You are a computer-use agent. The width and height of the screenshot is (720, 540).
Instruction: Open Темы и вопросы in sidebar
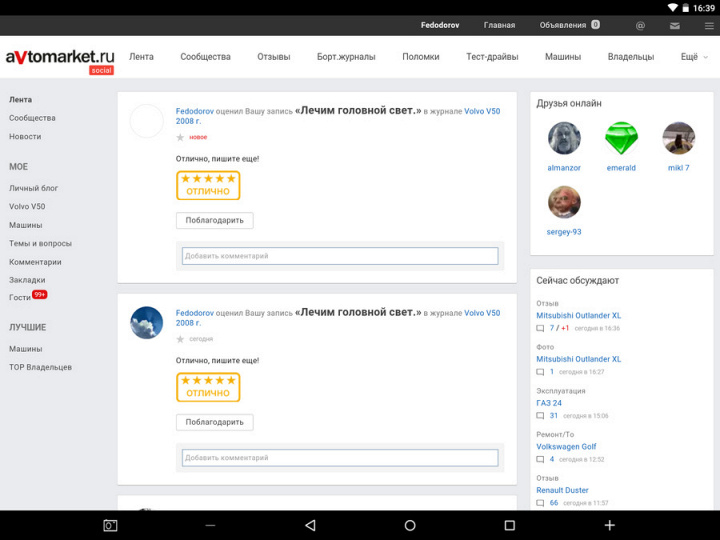click(40, 243)
